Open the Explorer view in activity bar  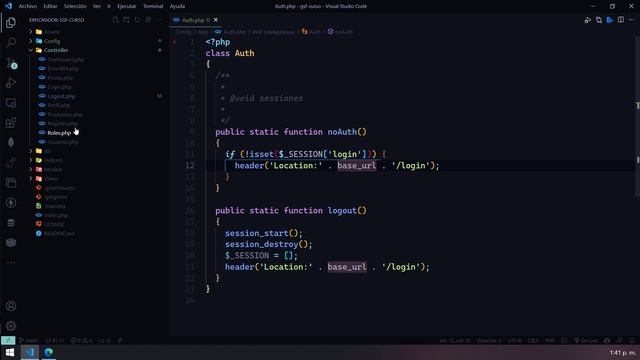(x=11, y=22)
